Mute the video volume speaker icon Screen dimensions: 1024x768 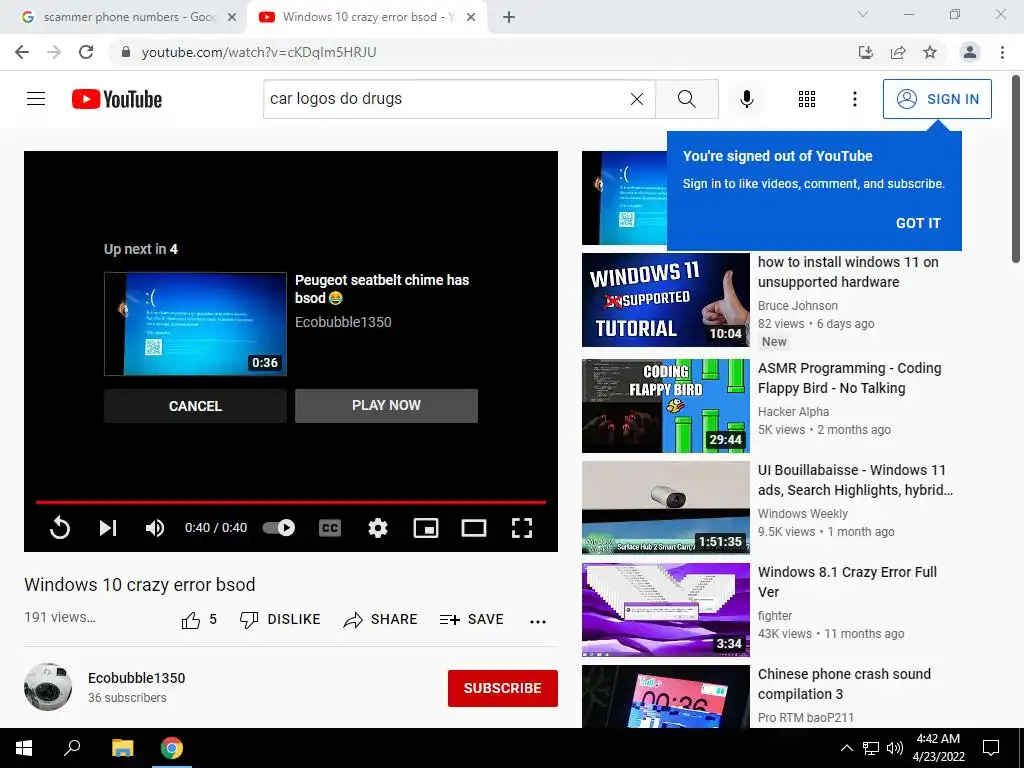click(155, 528)
